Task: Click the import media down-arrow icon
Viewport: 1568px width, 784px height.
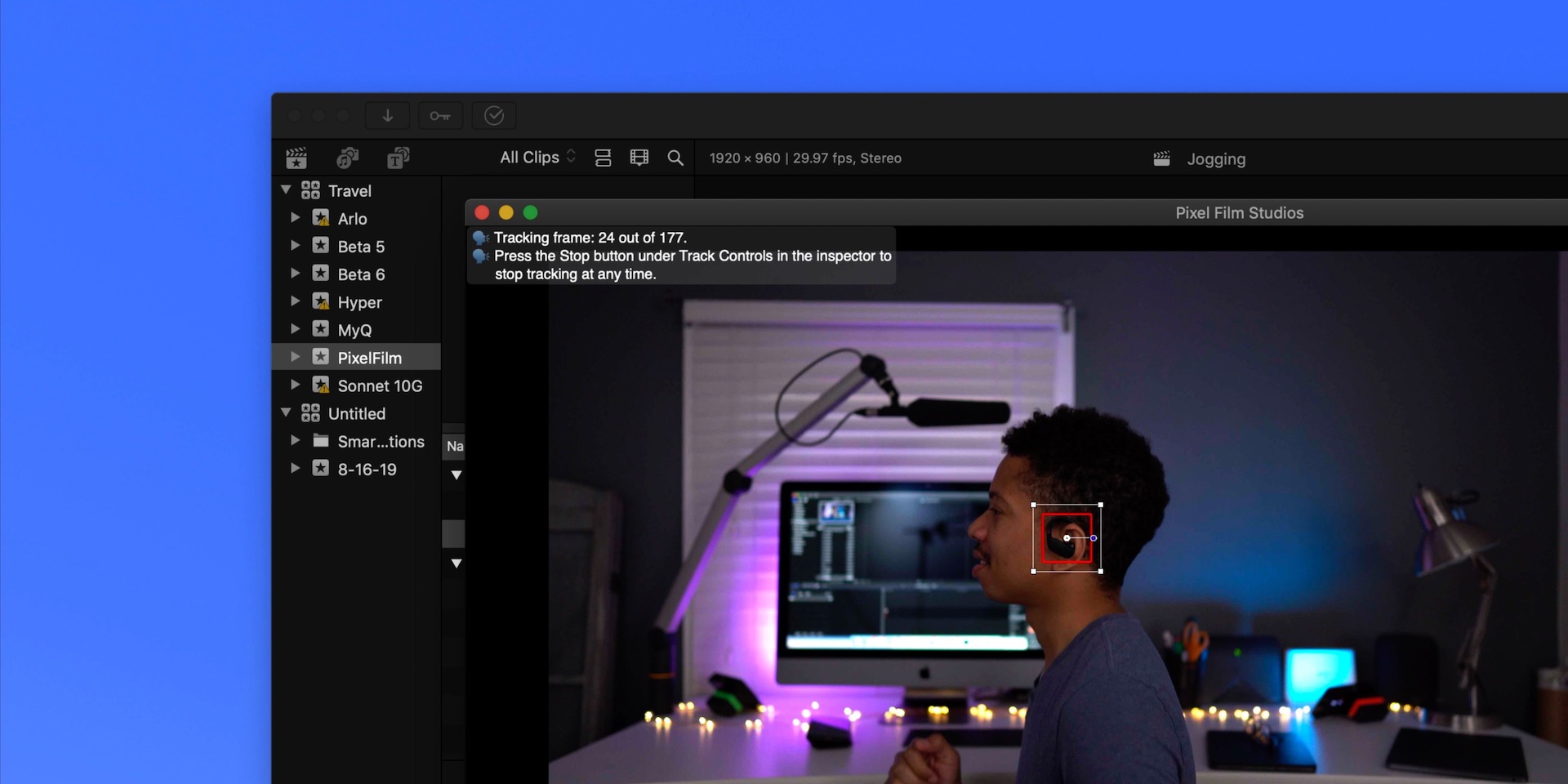Action: 387,115
